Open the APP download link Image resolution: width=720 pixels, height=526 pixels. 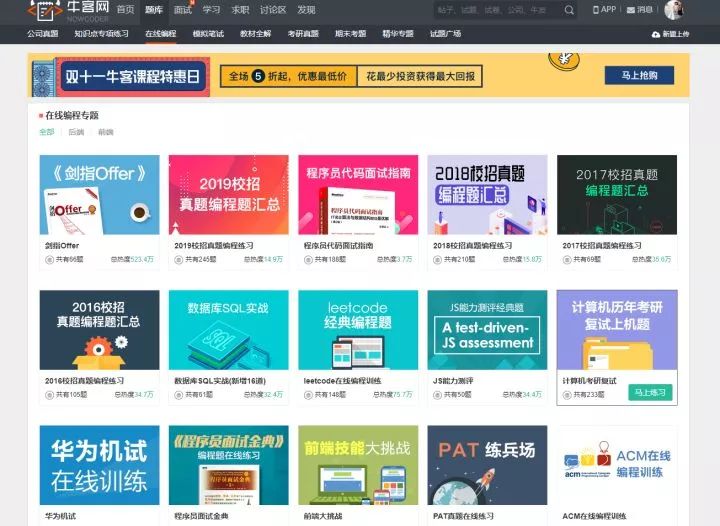click(604, 9)
